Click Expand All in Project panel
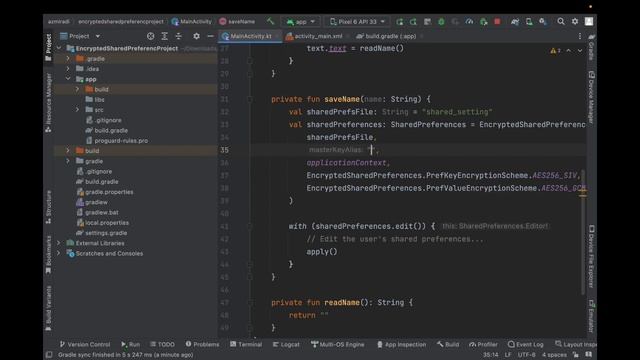The height and width of the screenshot is (360, 640). [164, 36]
